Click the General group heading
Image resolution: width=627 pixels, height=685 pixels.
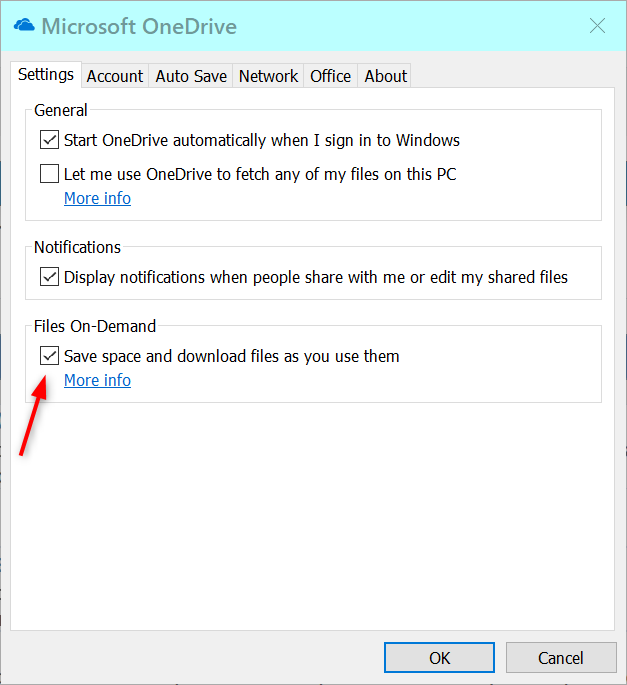point(61,110)
